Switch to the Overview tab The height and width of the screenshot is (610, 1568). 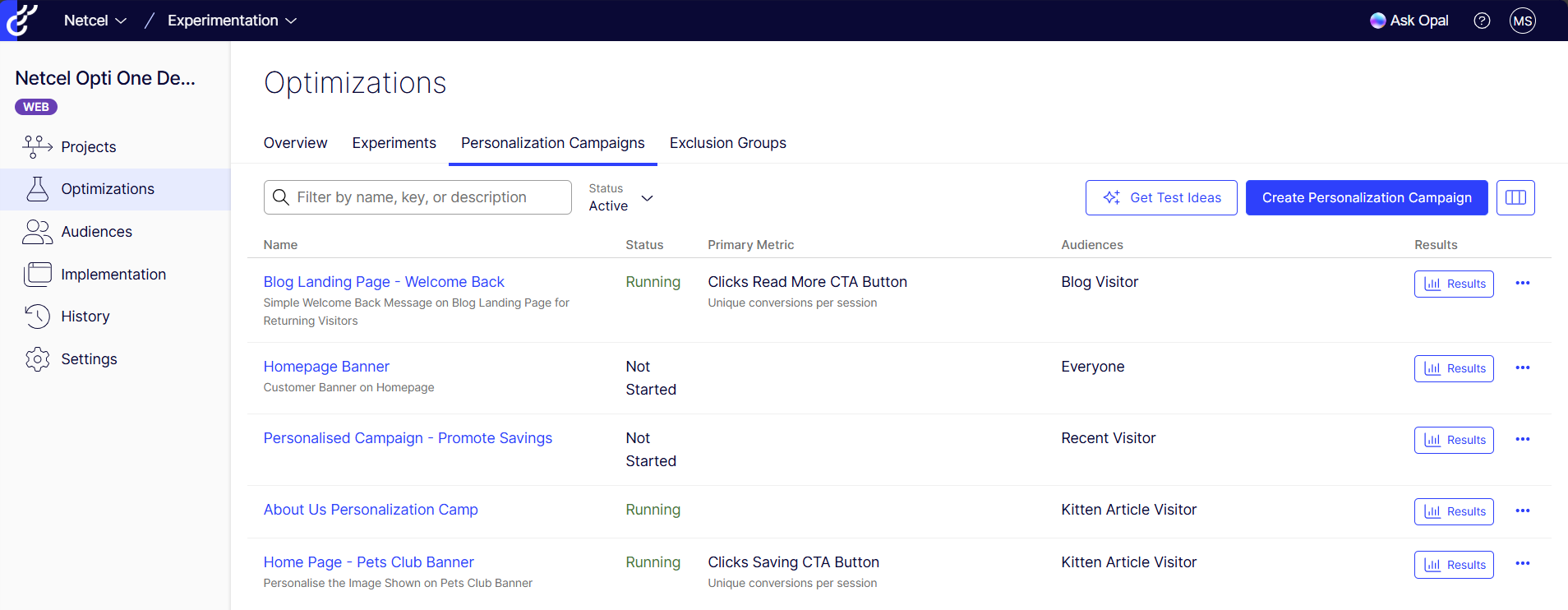click(295, 143)
